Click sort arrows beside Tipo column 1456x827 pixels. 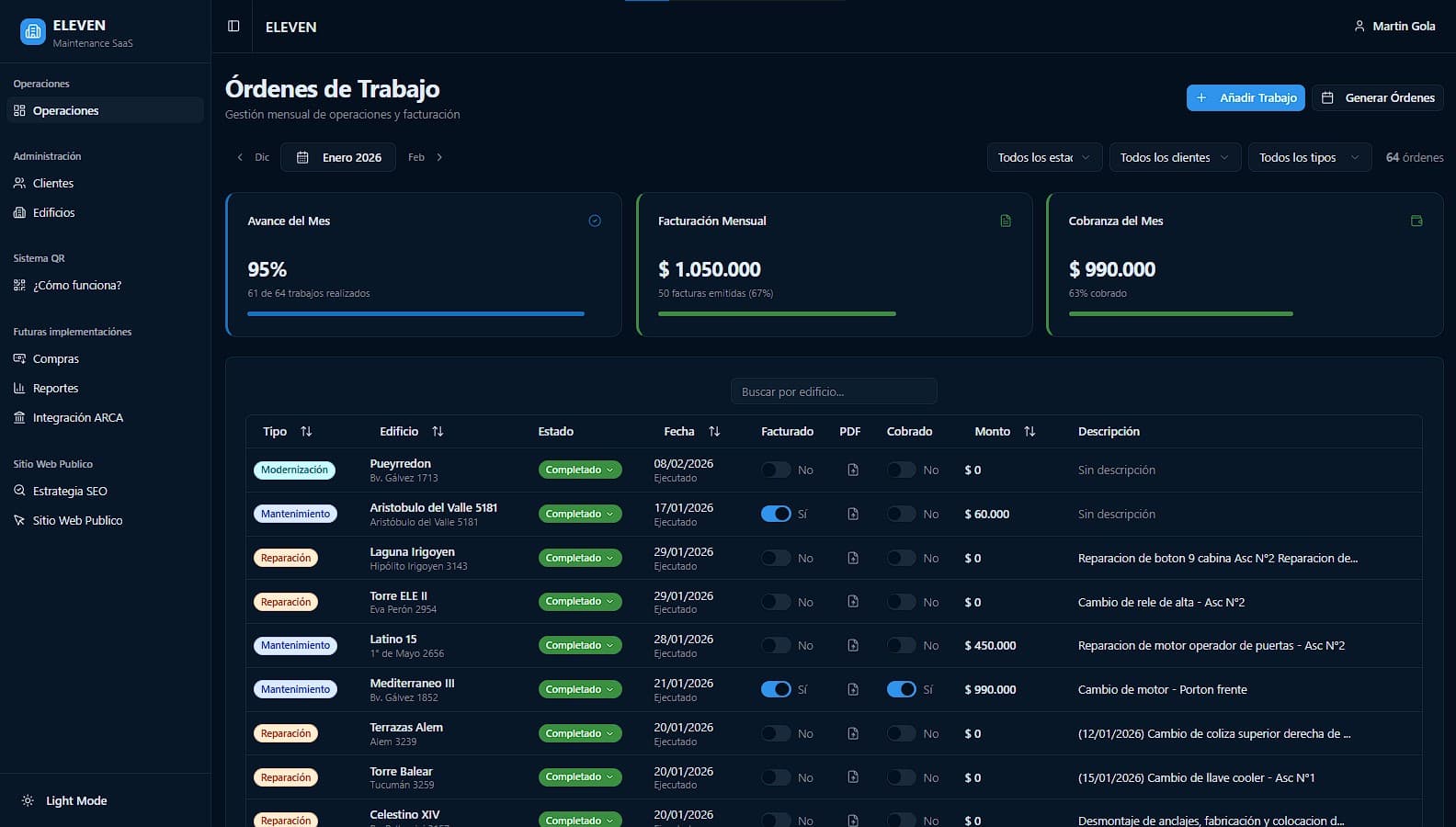coord(306,431)
